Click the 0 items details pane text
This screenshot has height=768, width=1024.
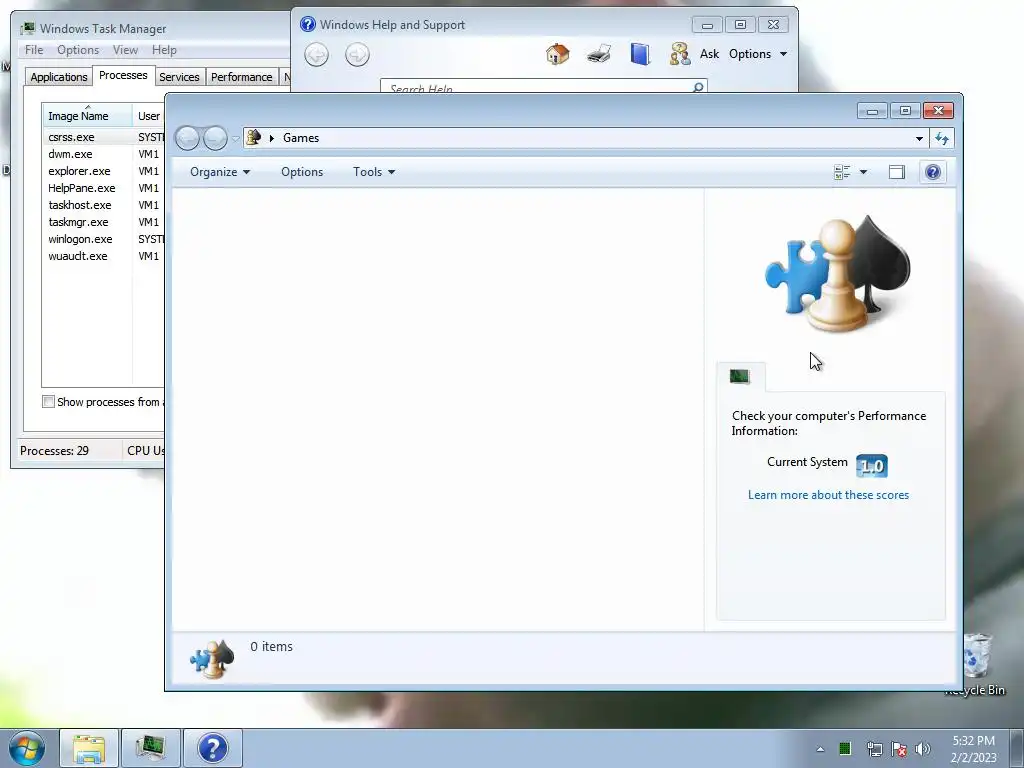point(272,647)
